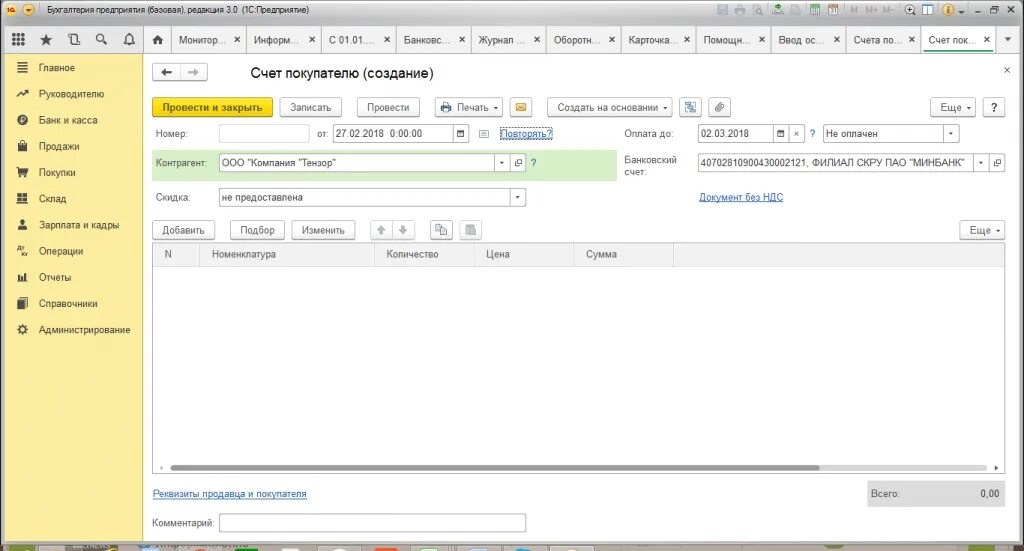This screenshot has height=551, width=1024.
Task: Click horizontal scrollbar of items table
Action: 494,468
